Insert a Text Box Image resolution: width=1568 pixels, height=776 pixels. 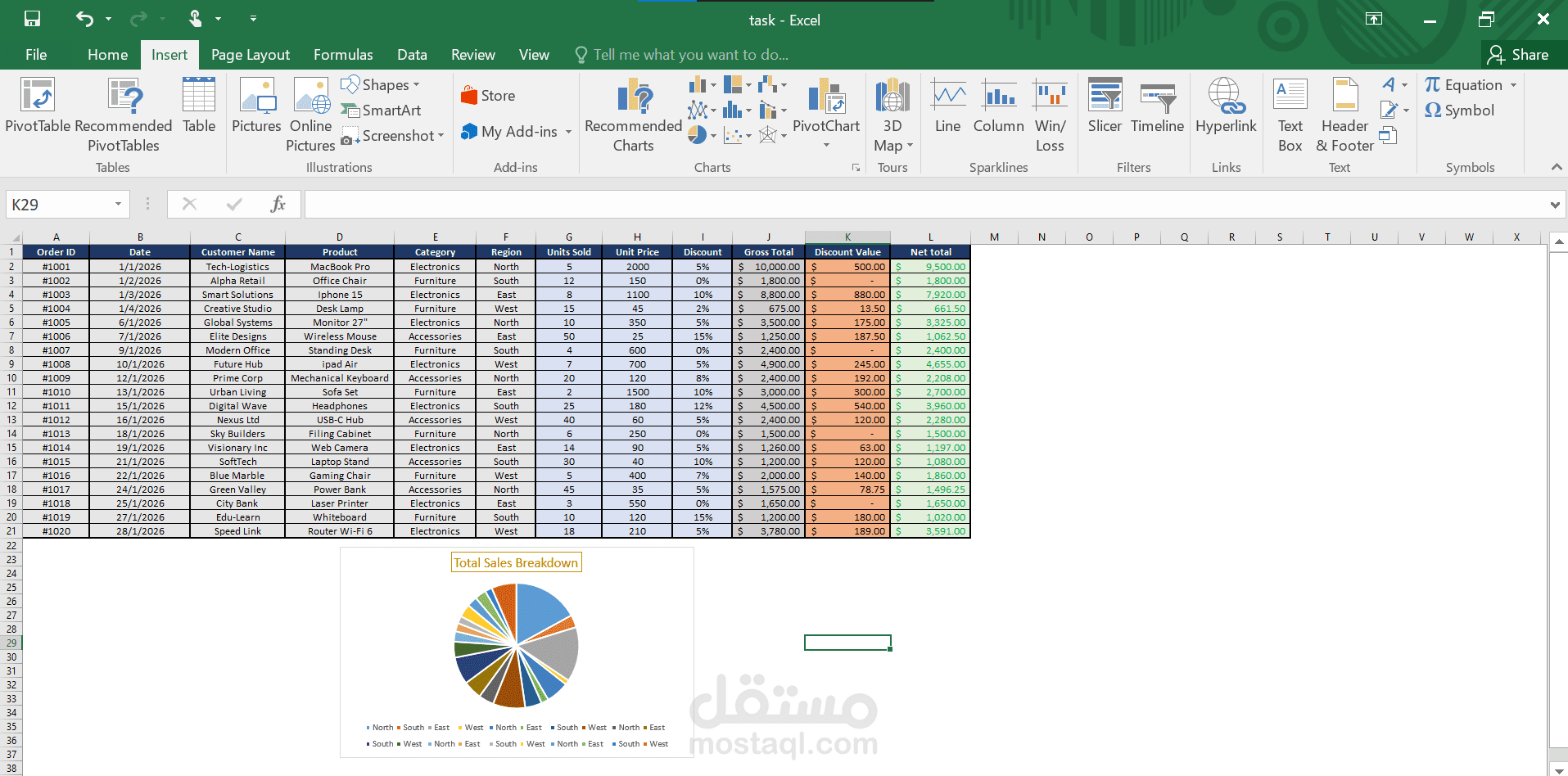coord(1289,114)
